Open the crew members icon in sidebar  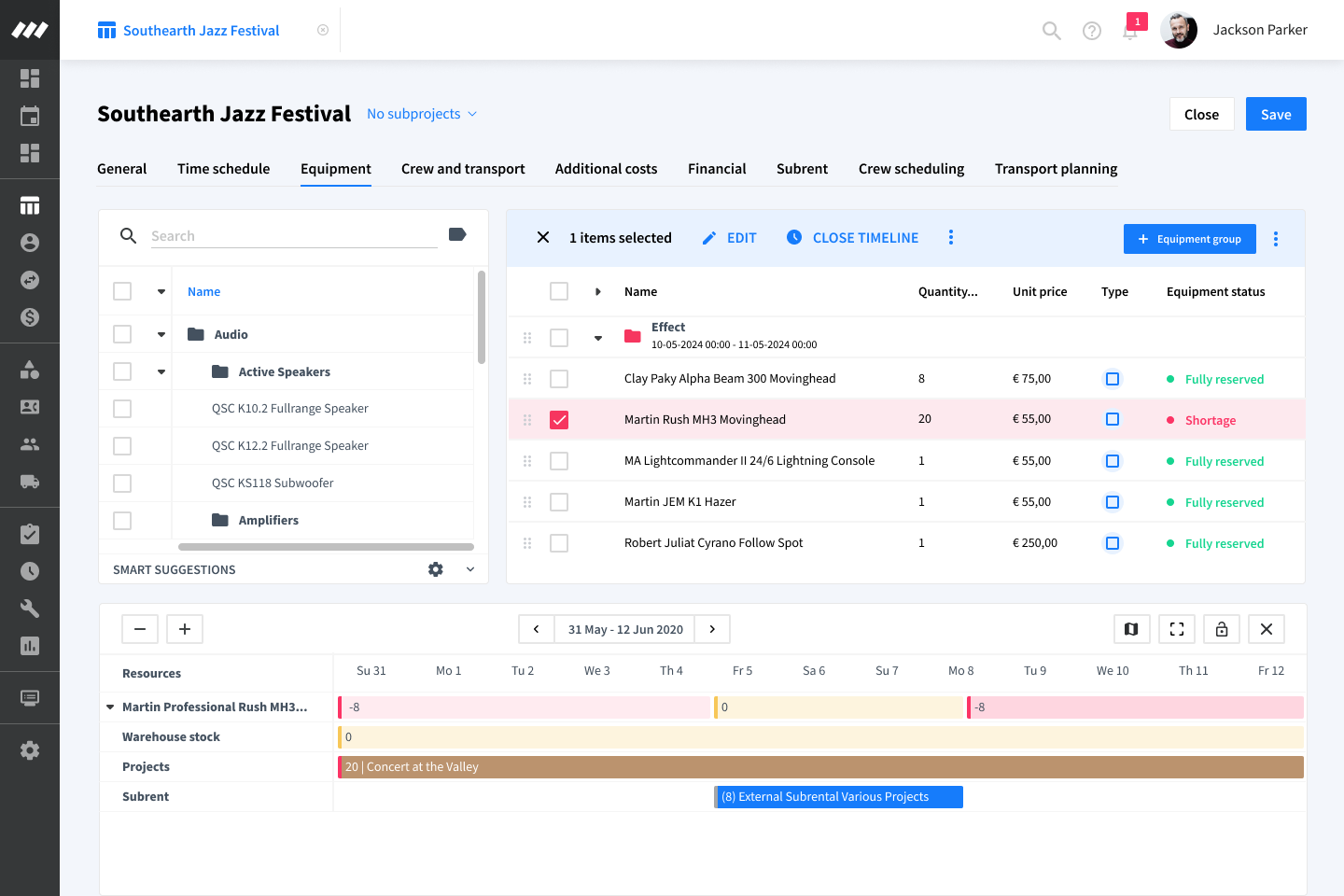[x=30, y=444]
